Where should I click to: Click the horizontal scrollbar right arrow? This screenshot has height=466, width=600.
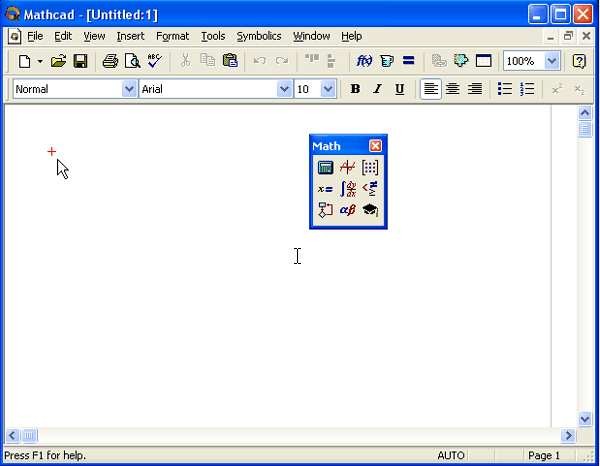click(568, 435)
